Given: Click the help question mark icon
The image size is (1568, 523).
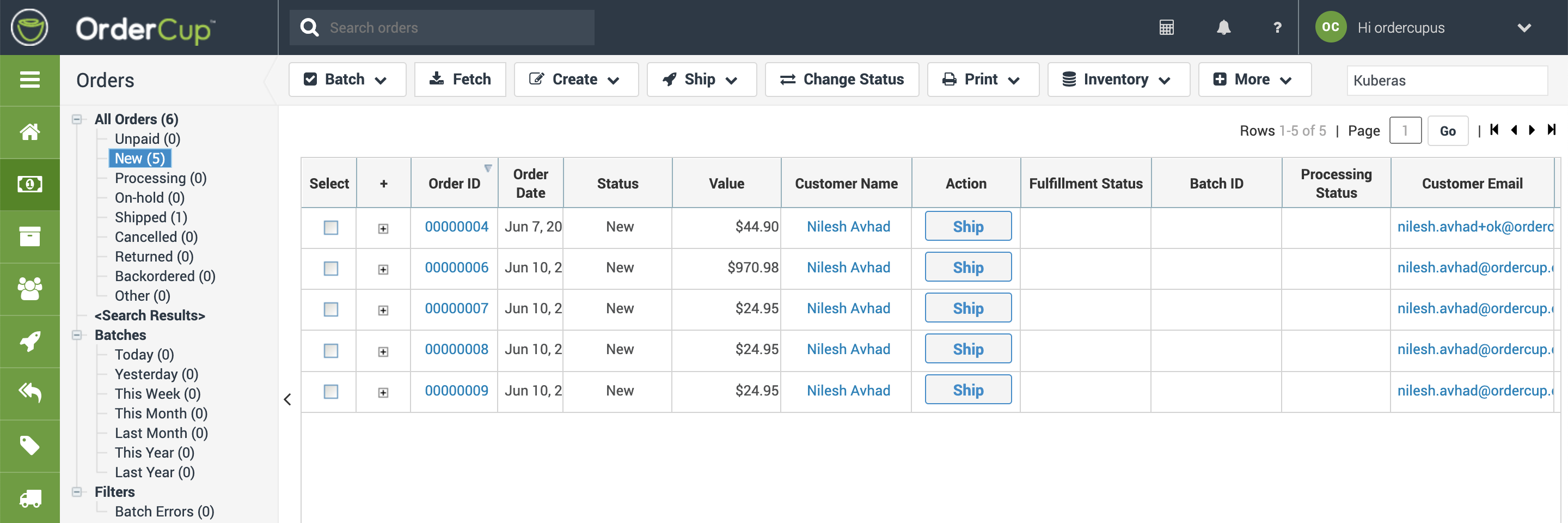Looking at the screenshot, I should tap(1277, 28).
